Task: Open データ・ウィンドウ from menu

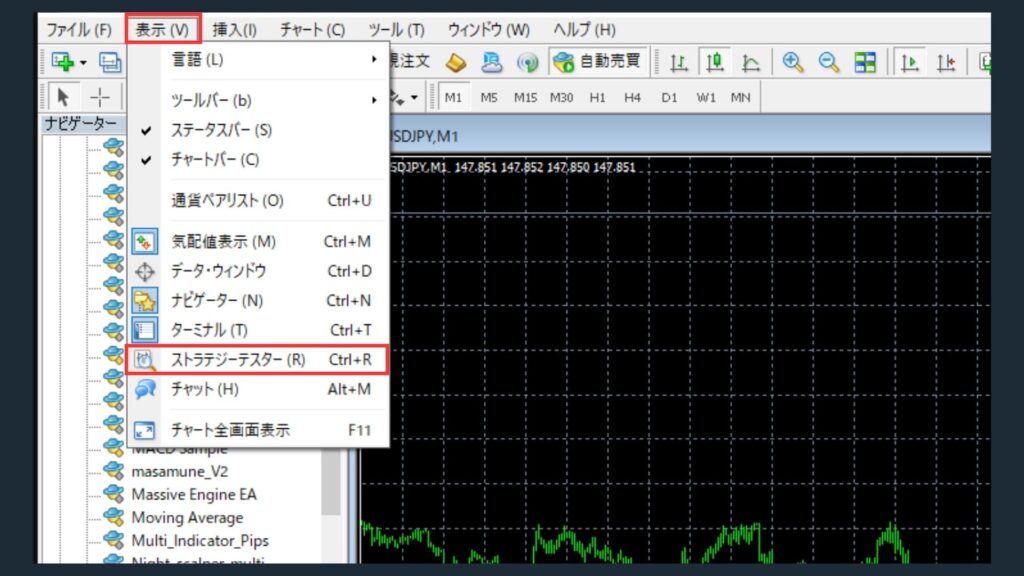Action: (258, 271)
